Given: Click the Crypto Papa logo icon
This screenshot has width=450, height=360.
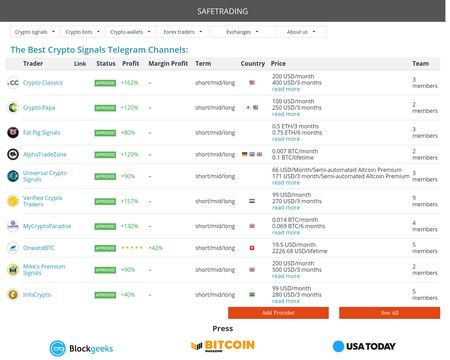Looking at the screenshot, I should 13,107.
